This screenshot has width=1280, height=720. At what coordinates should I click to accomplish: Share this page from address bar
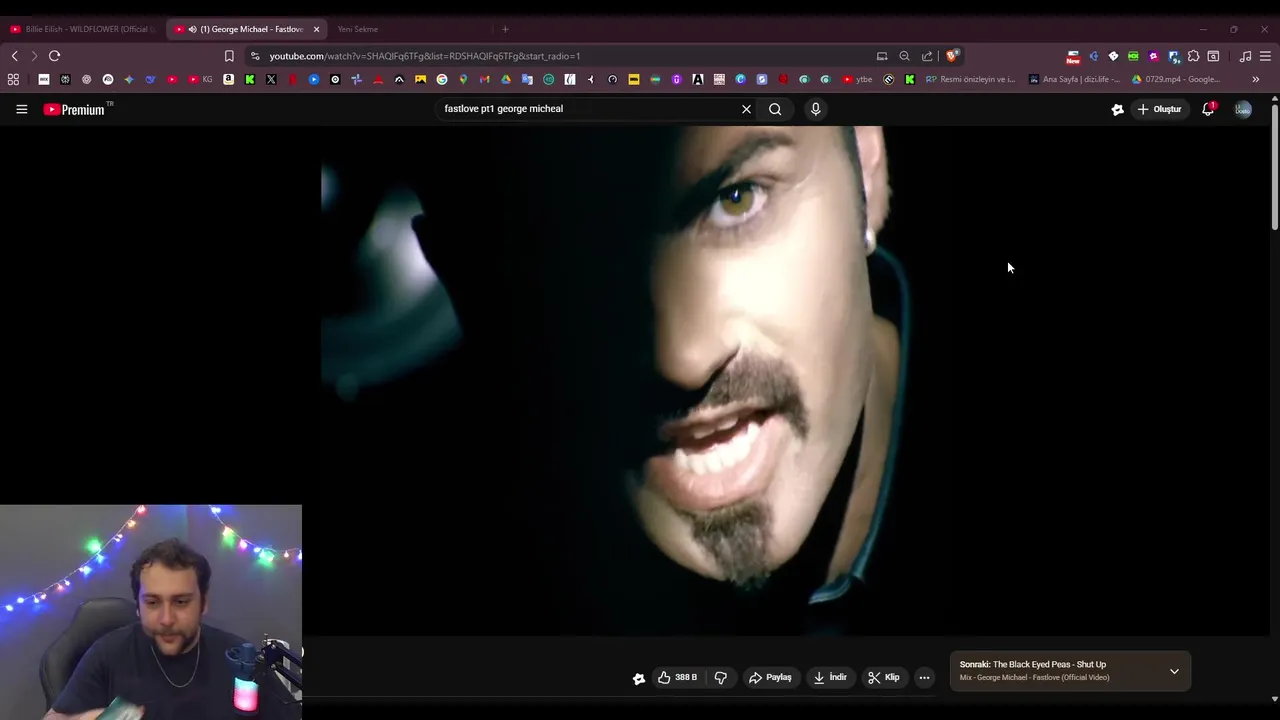pyautogui.click(x=927, y=56)
